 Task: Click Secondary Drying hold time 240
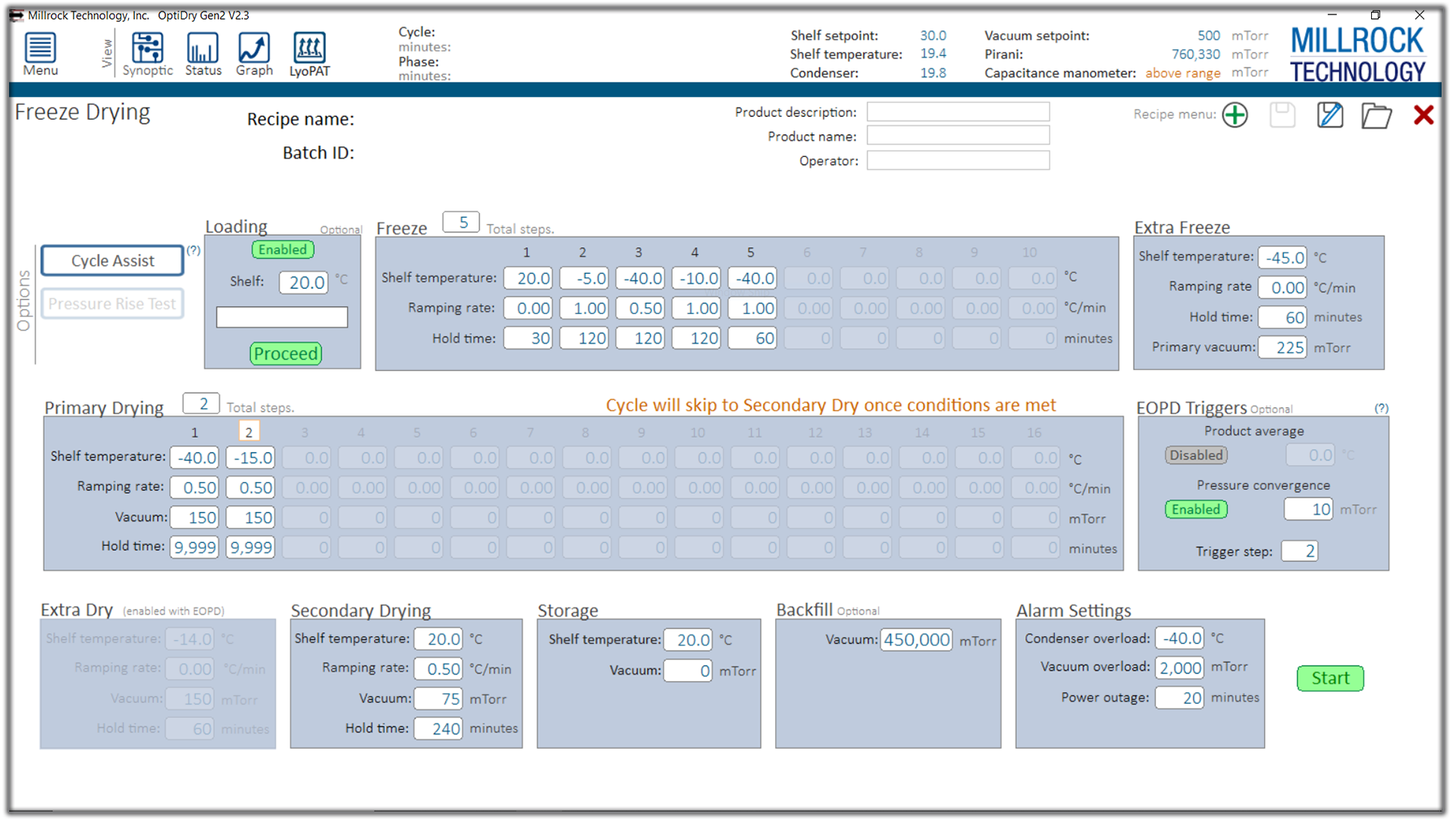point(438,729)
